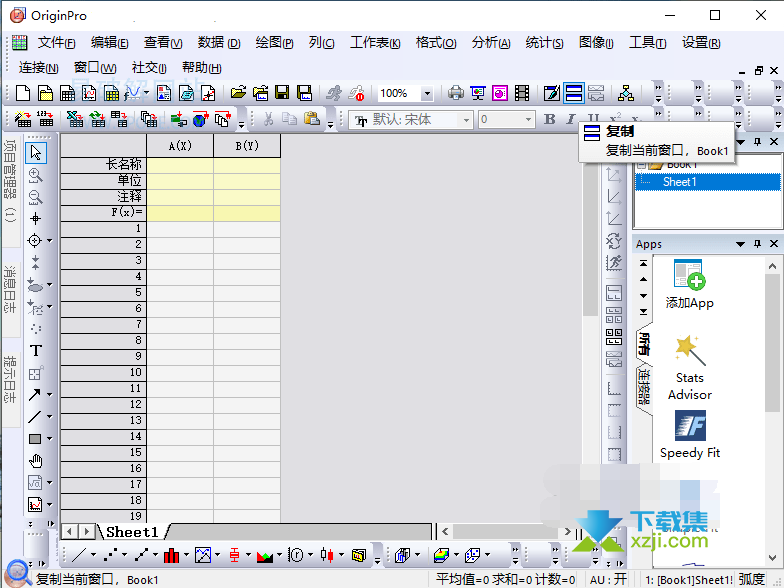
Task: Select the Pointer tool
Action: (x=36, y=152)
